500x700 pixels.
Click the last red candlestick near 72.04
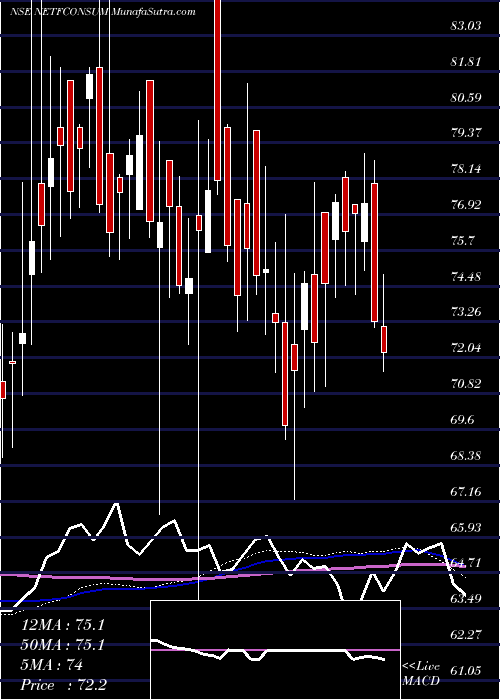pos(383,339)
